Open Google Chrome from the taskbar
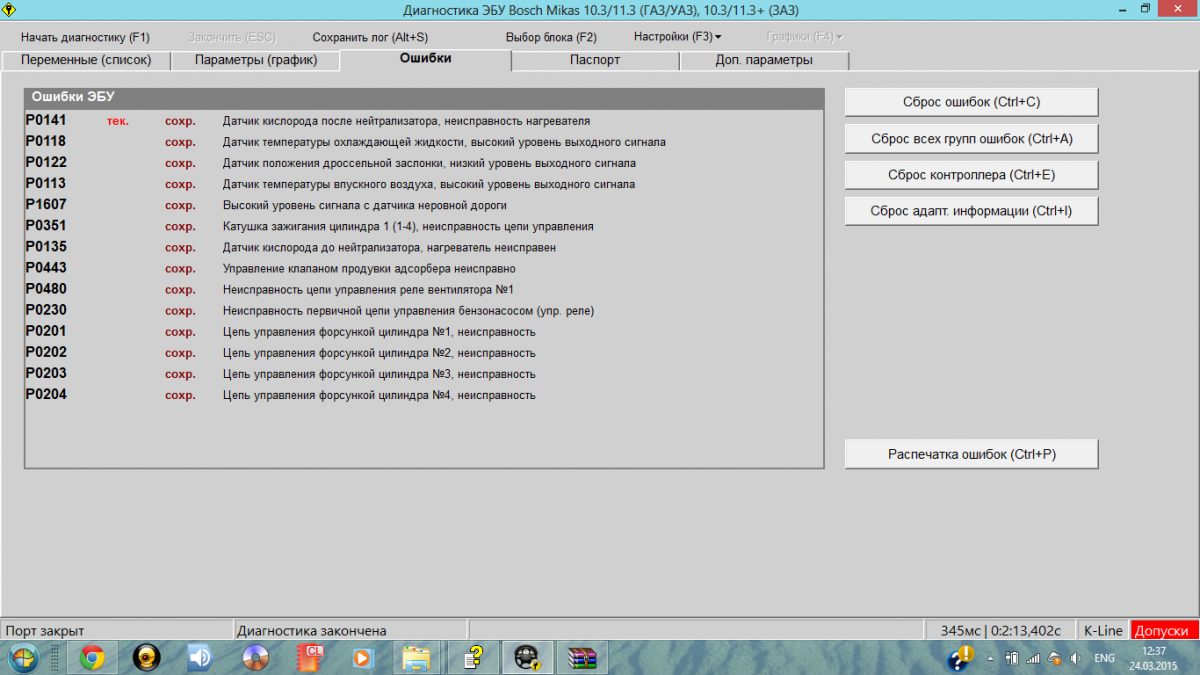Viewport: 1200px width, 675px height. (x=93, y=657)
